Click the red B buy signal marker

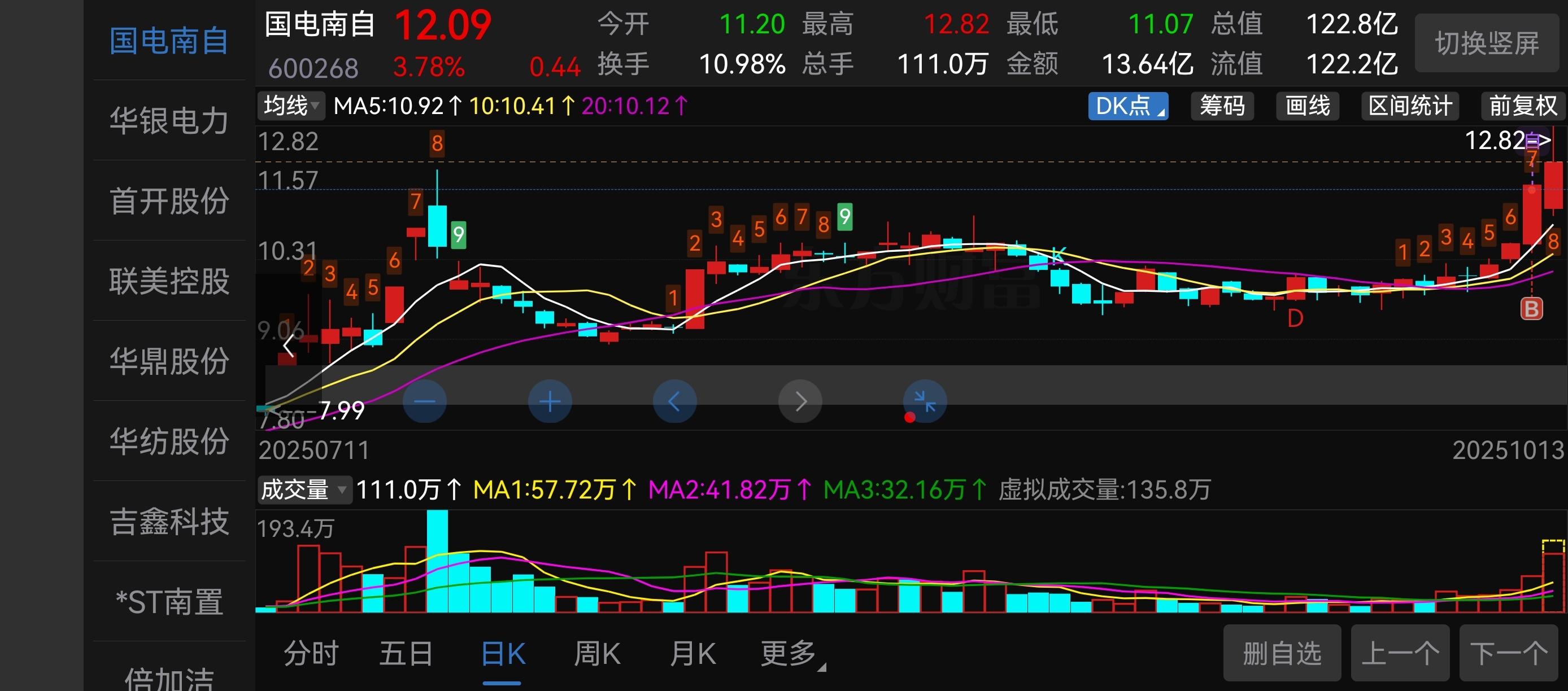tap(1531, 309)
